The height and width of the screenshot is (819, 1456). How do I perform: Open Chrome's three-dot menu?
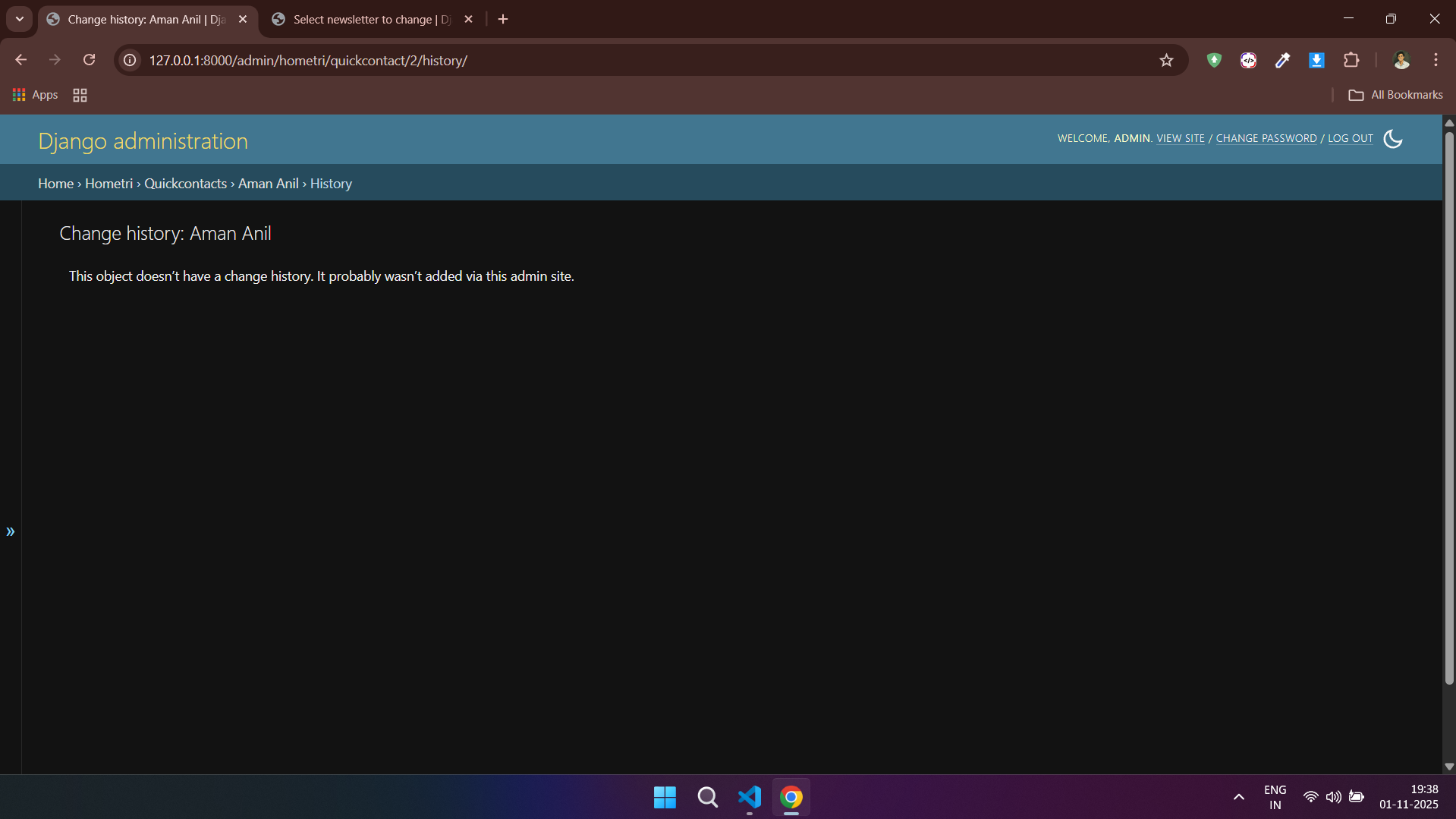click(1436, 60)
